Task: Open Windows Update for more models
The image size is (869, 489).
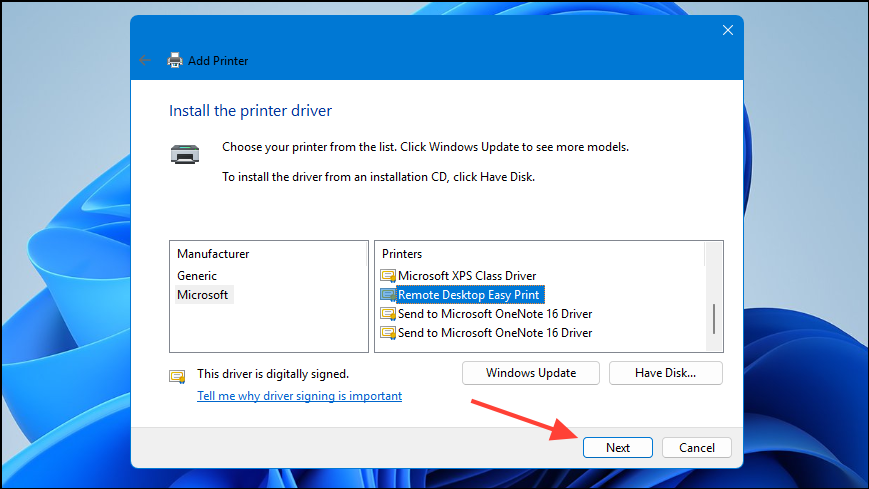Action: click(530, 373)
